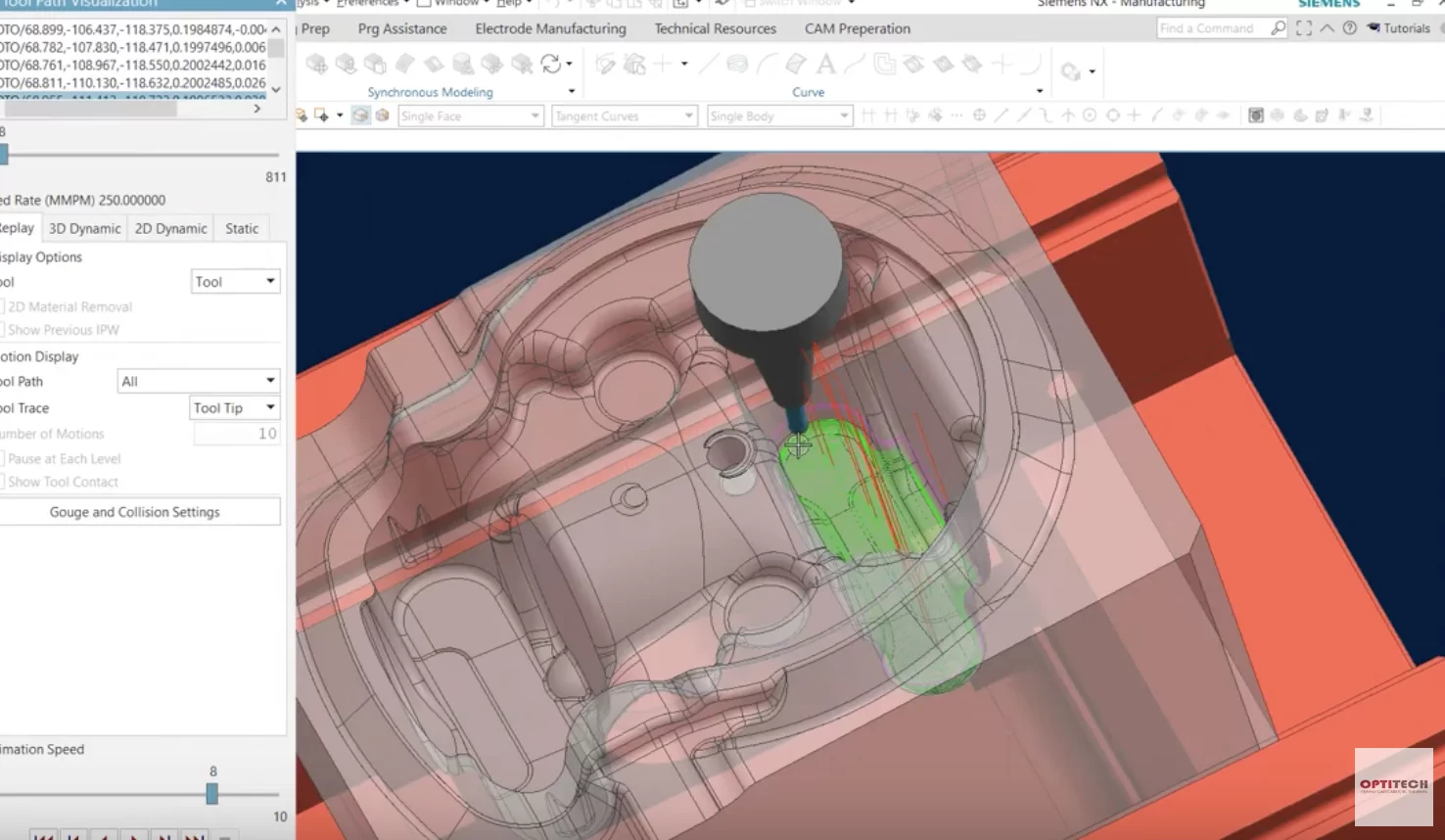Click the full screen brackets icon
This screenshot has height=840, width=1445.
(x=1303, y=28)
